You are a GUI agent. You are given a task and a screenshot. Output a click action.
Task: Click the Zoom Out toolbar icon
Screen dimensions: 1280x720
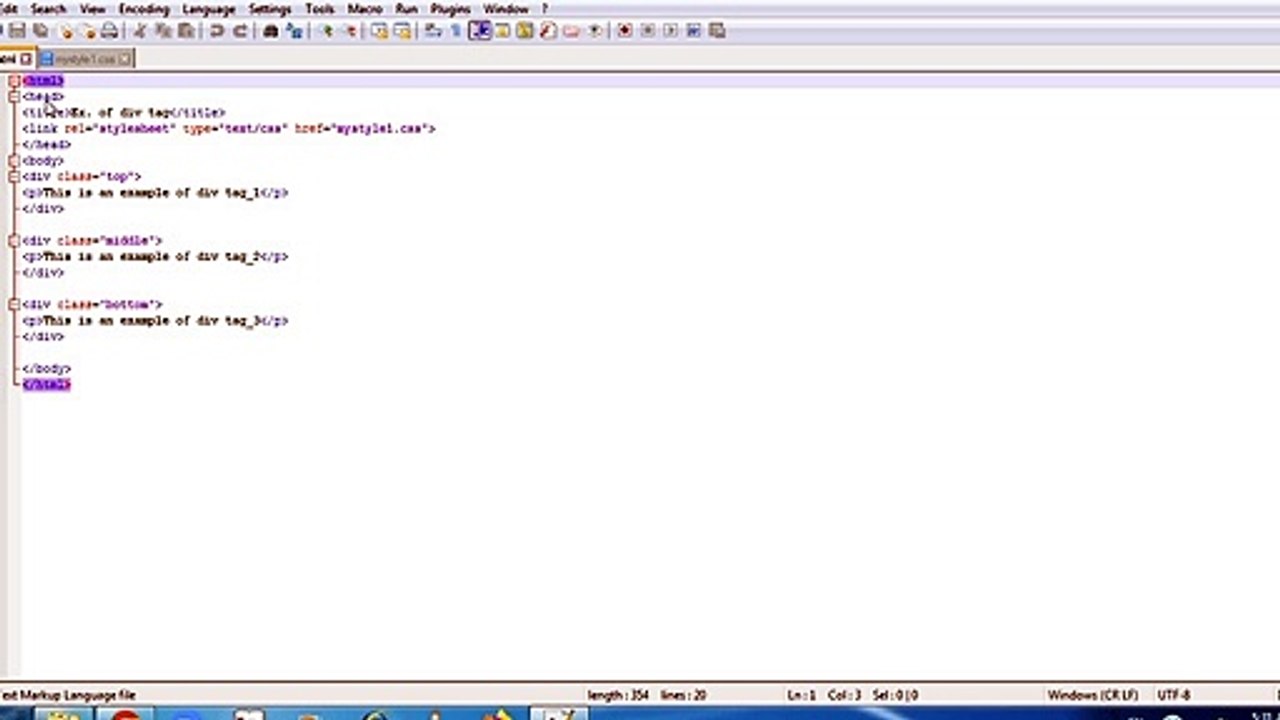click(x=349, y=31)
